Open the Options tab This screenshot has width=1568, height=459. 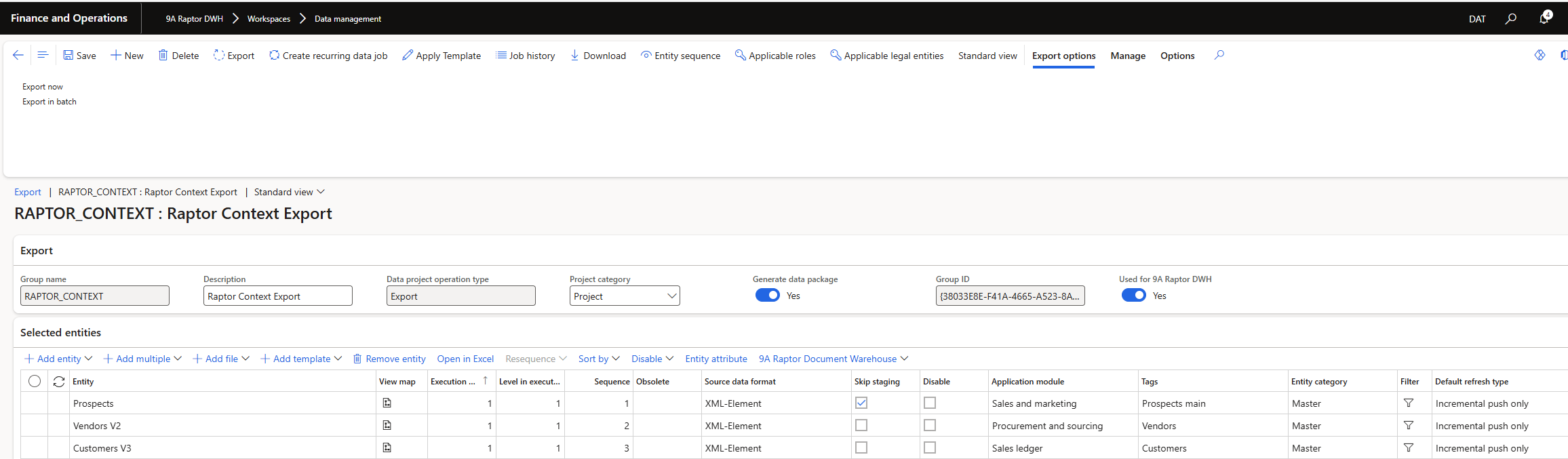1177,56
